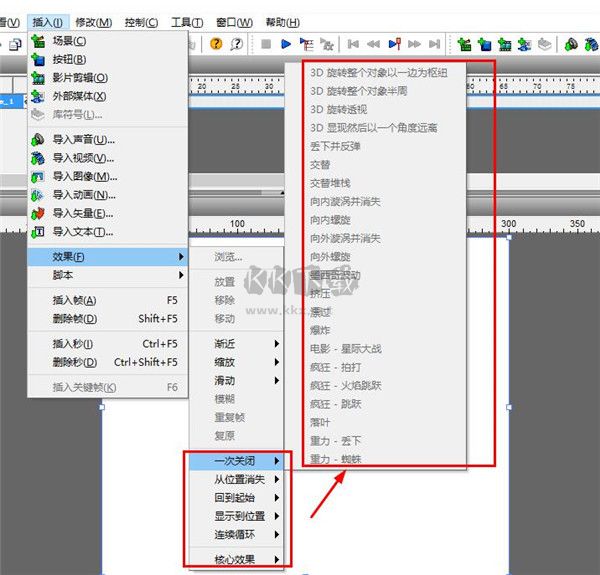Select 影片剪辑(O) menu entry
Screen dimensions: 600x575
click(x=108, y=78)
